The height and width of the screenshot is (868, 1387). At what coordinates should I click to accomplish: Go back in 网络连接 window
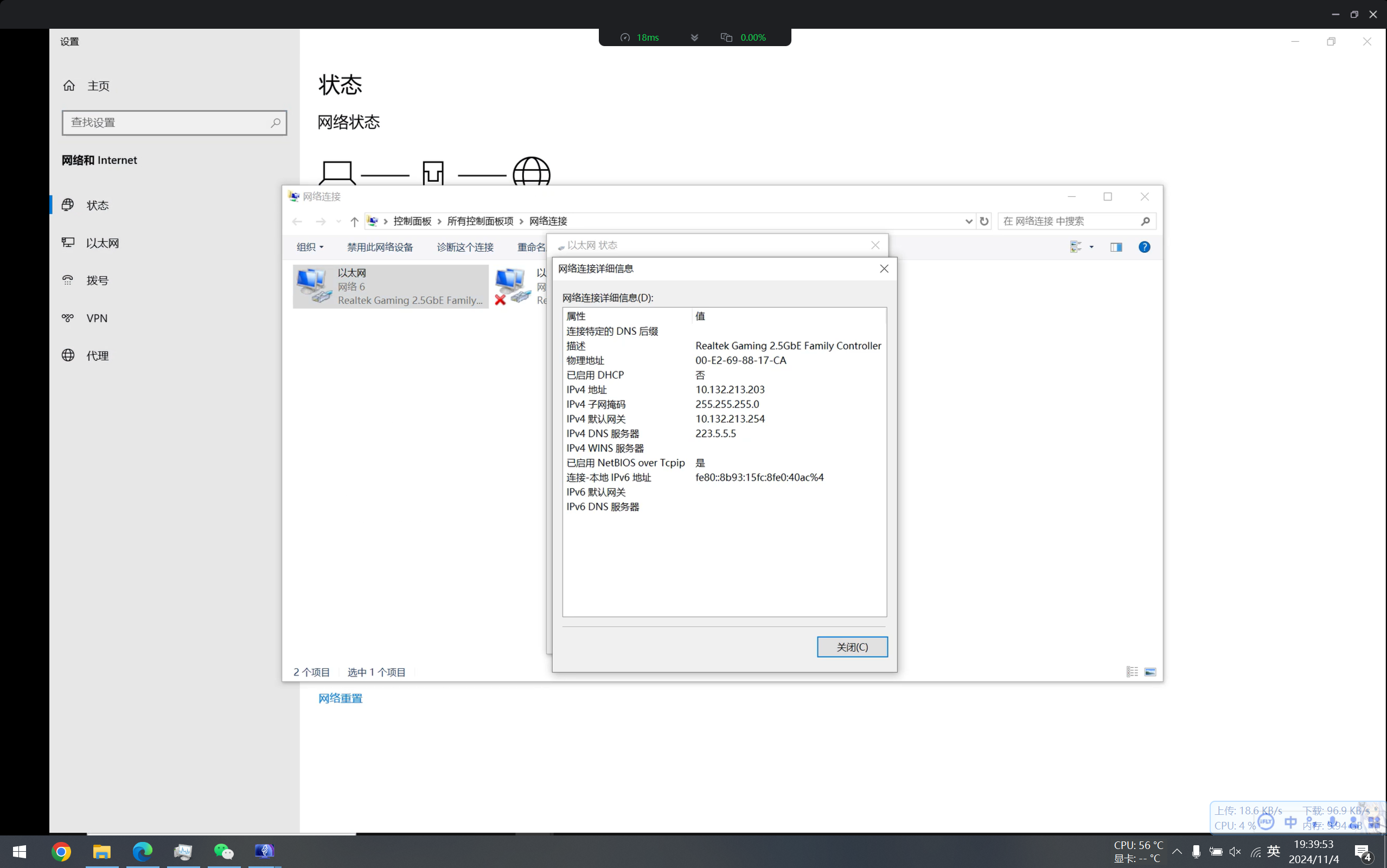click(x=297, y=221)
